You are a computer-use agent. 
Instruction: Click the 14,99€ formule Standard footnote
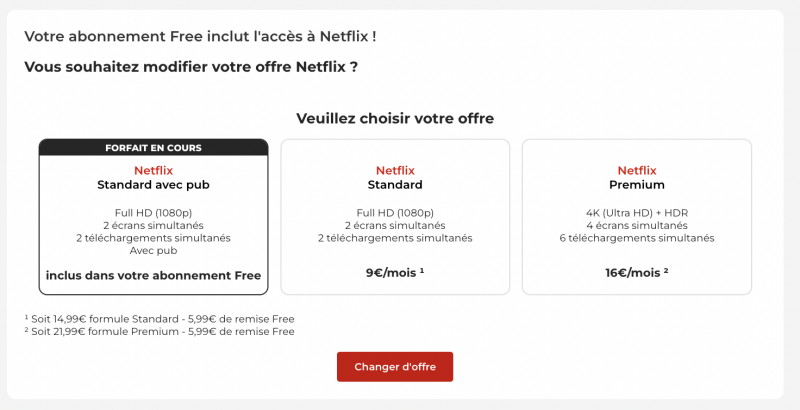pos(159,319)
